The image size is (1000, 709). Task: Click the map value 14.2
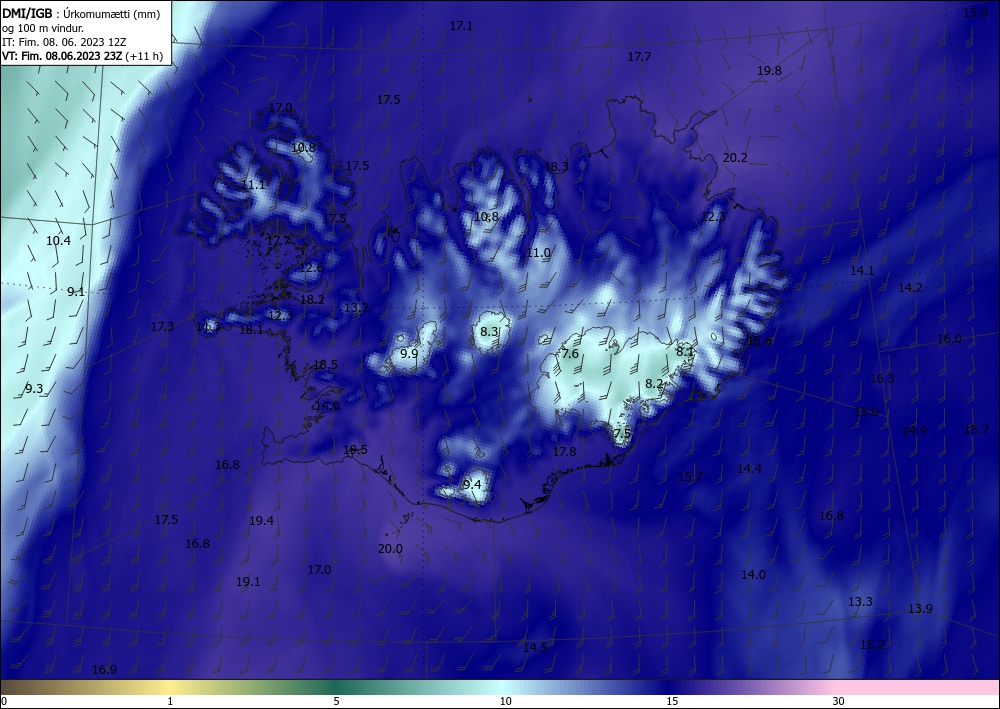click(910, 288)
